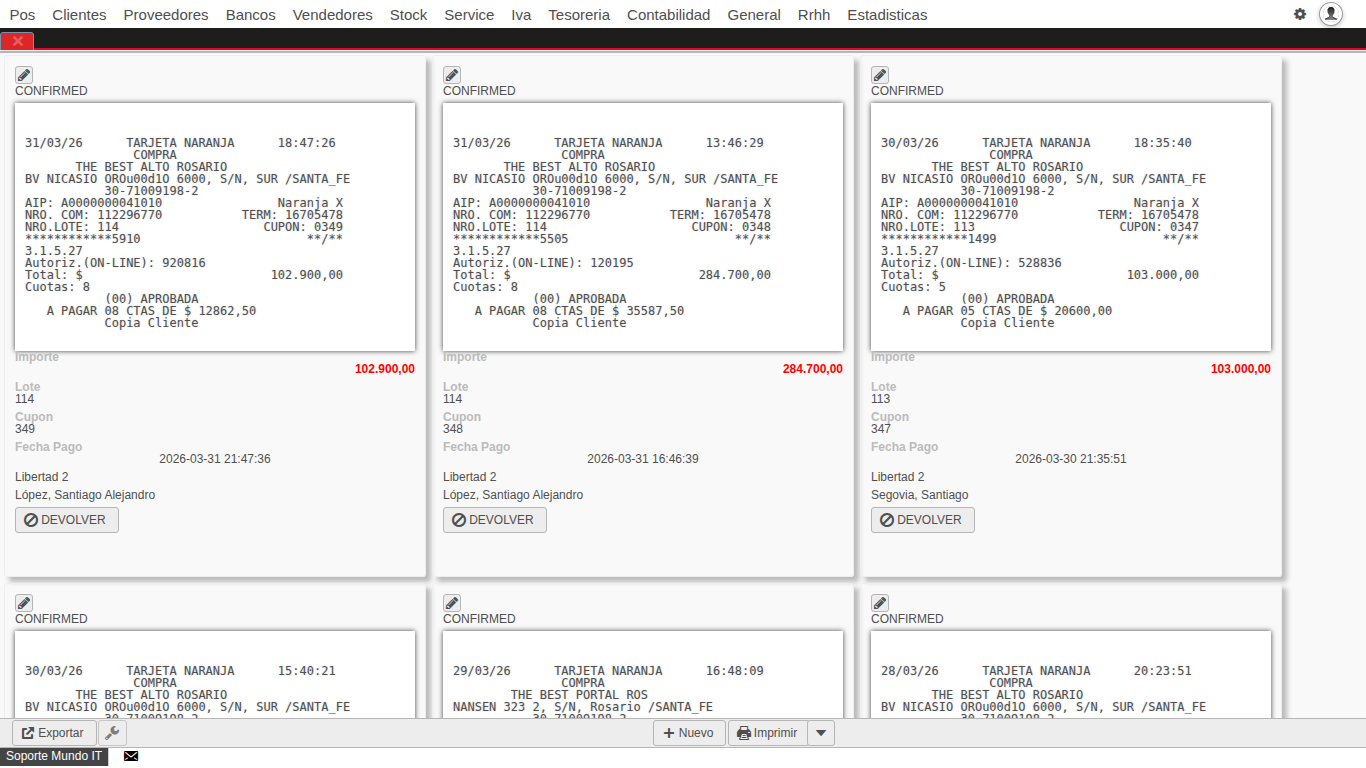Click the Exportar button

[53, 732]
